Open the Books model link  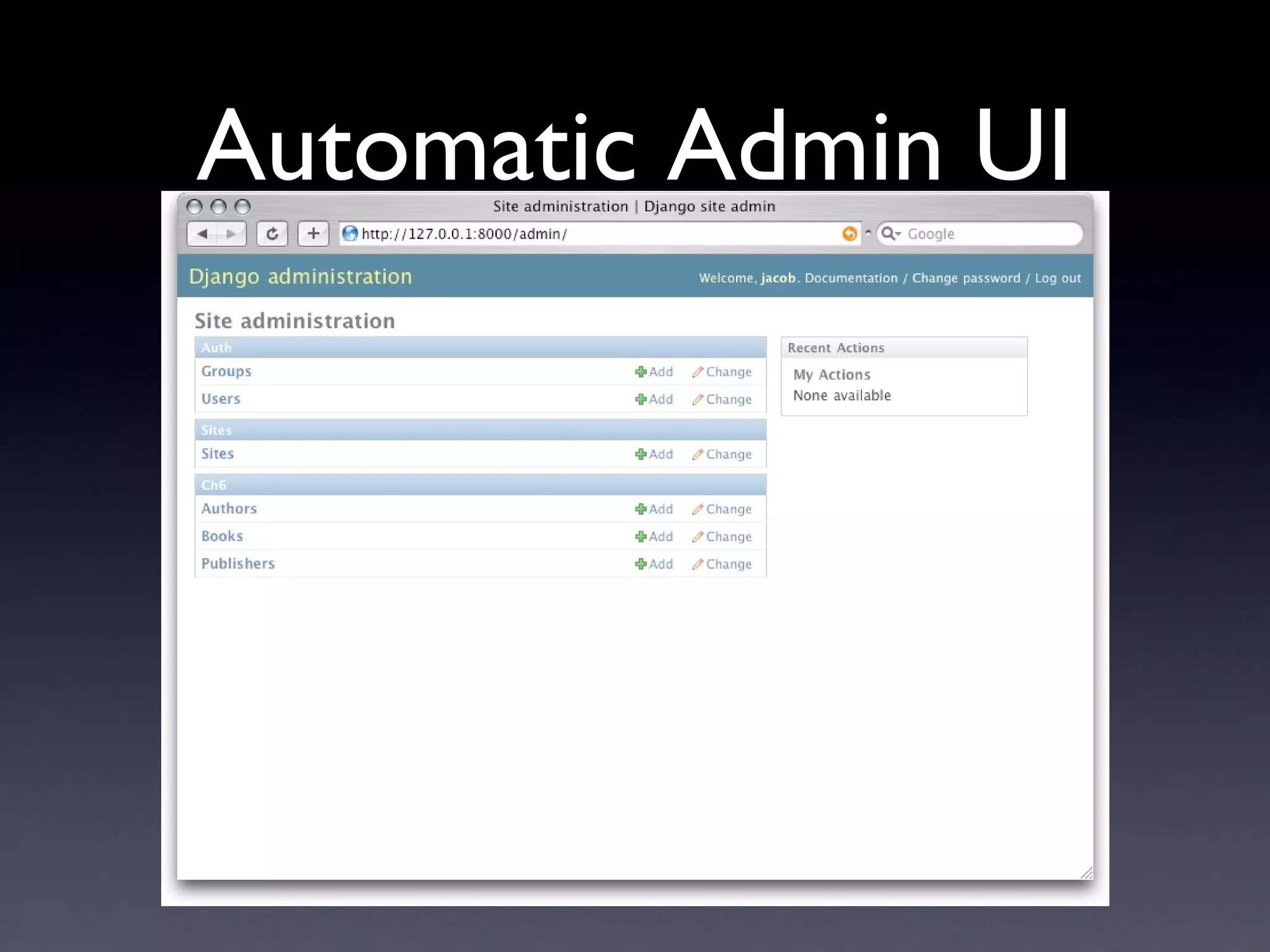222,536
